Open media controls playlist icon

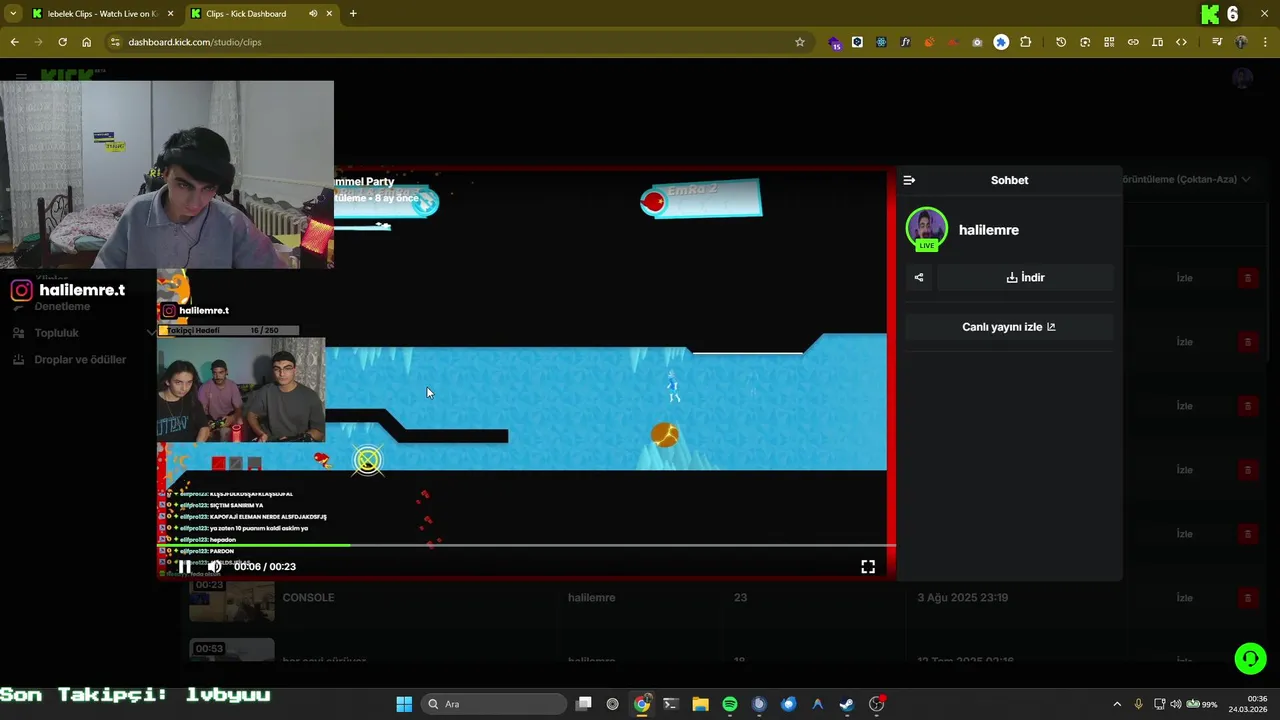(x=1217, y=42)
